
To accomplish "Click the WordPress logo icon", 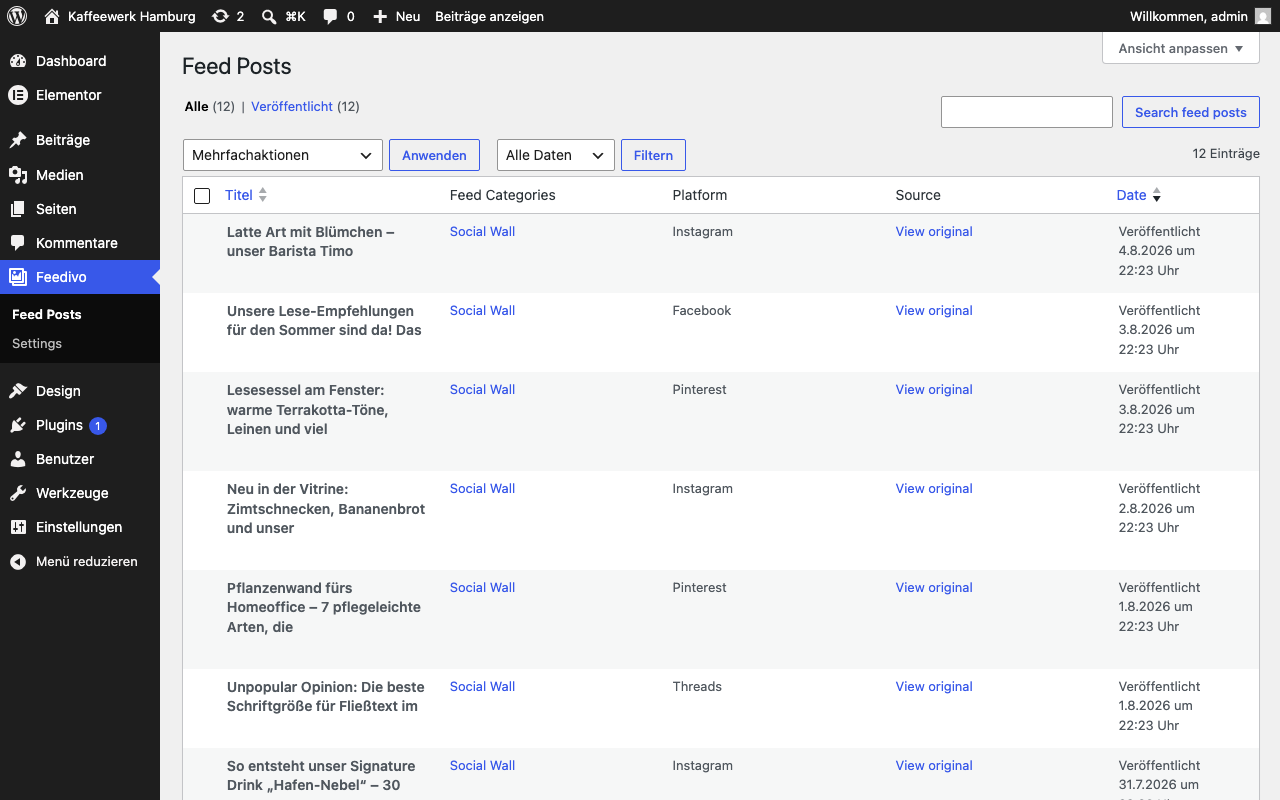I will point(17,16).
